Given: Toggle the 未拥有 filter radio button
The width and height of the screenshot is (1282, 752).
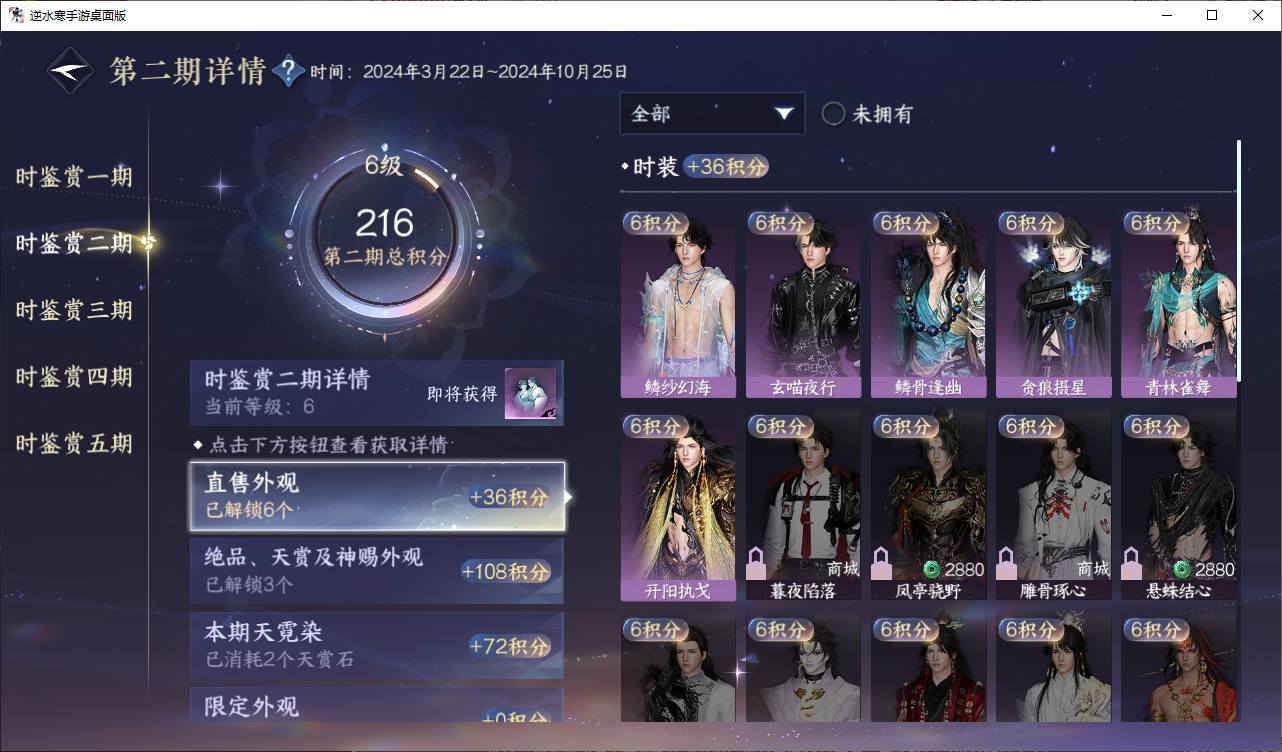Looking at the screenshot, I should (833, 113).
